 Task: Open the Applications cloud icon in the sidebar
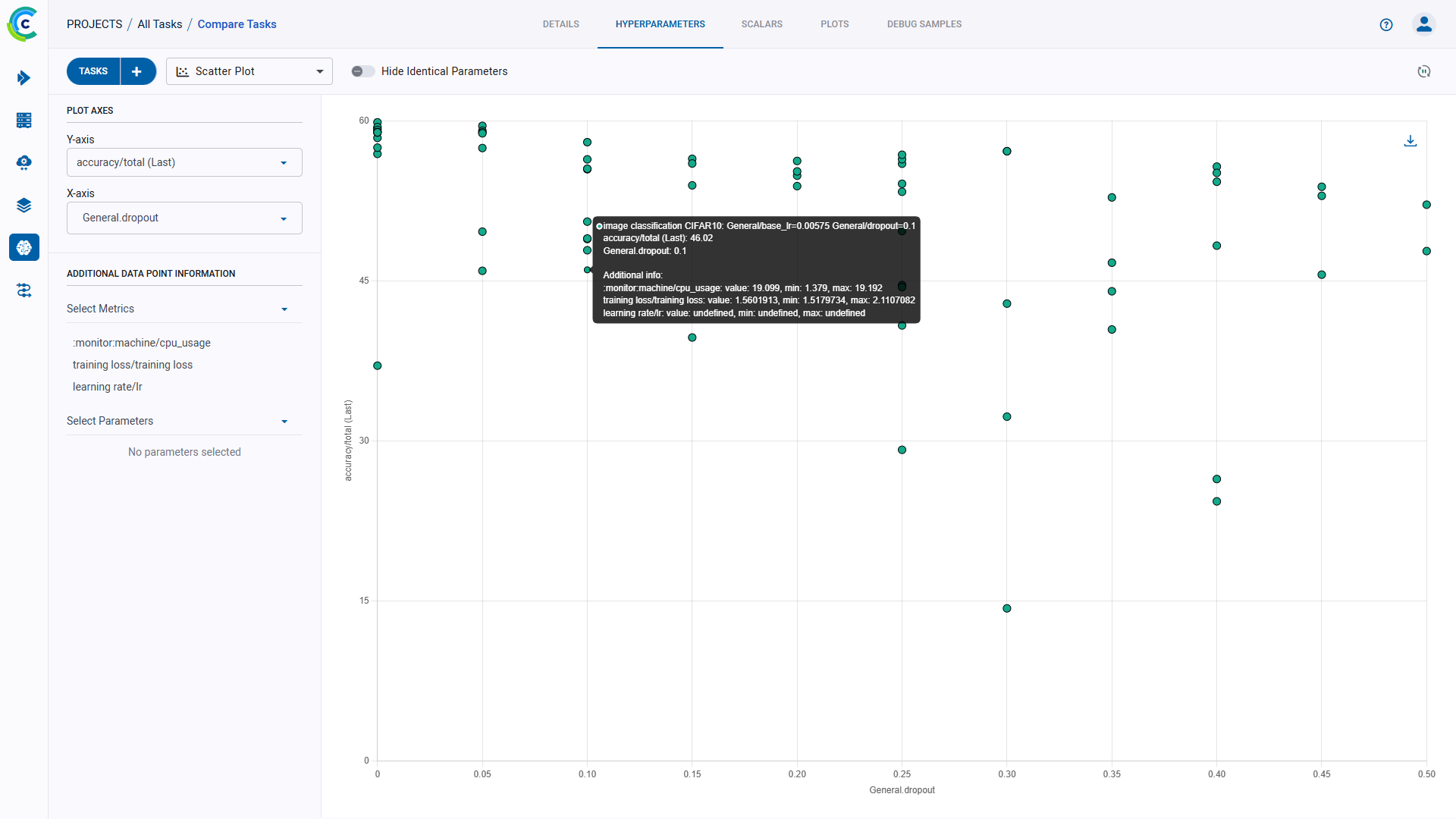(24, 163)
